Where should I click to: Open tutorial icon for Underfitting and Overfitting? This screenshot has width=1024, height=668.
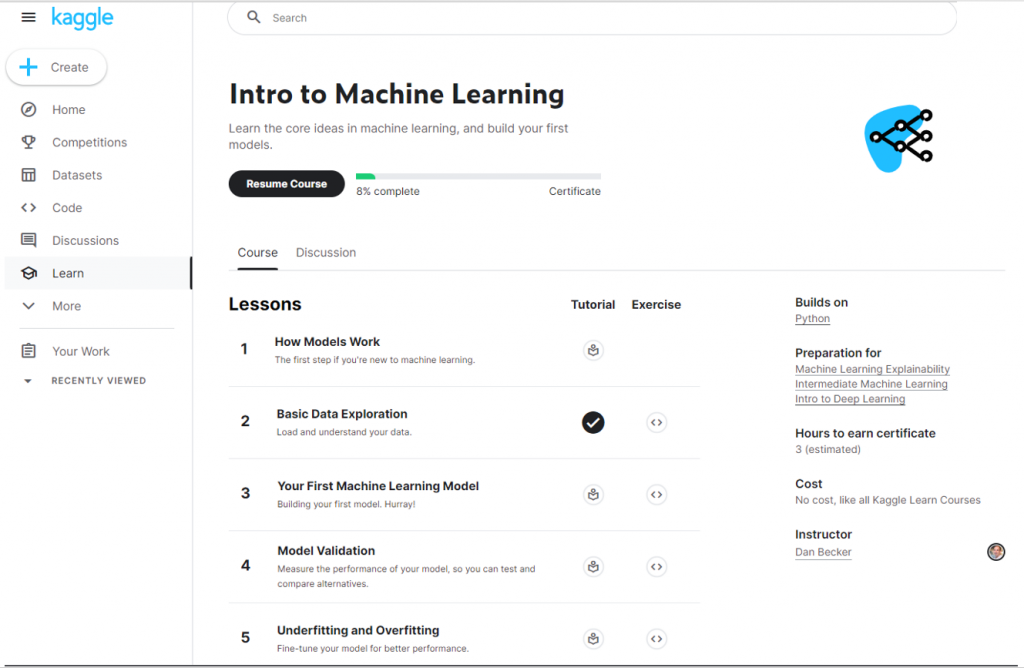point(593,638)
